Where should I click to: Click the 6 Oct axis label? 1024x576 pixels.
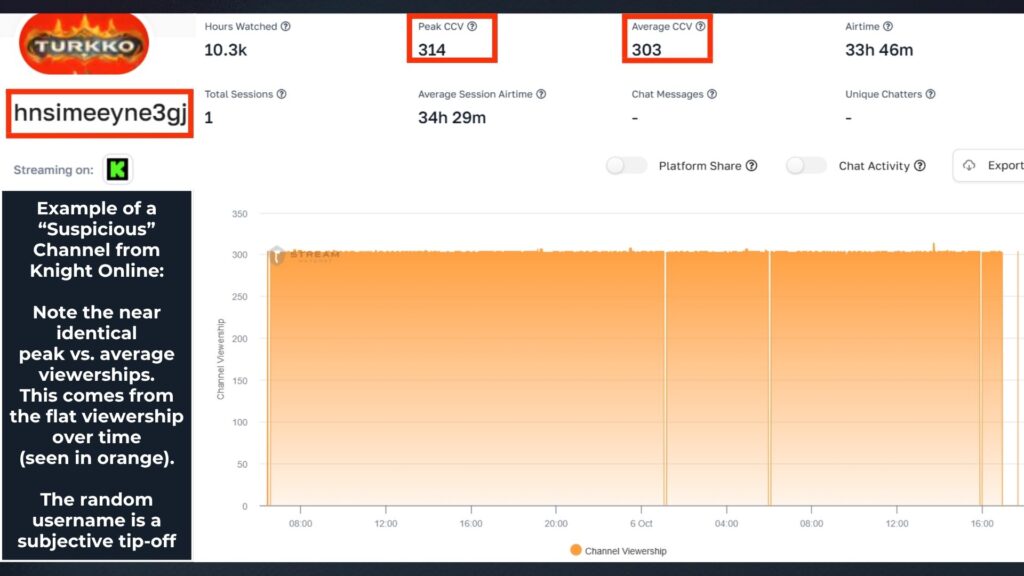click(641, 523)
